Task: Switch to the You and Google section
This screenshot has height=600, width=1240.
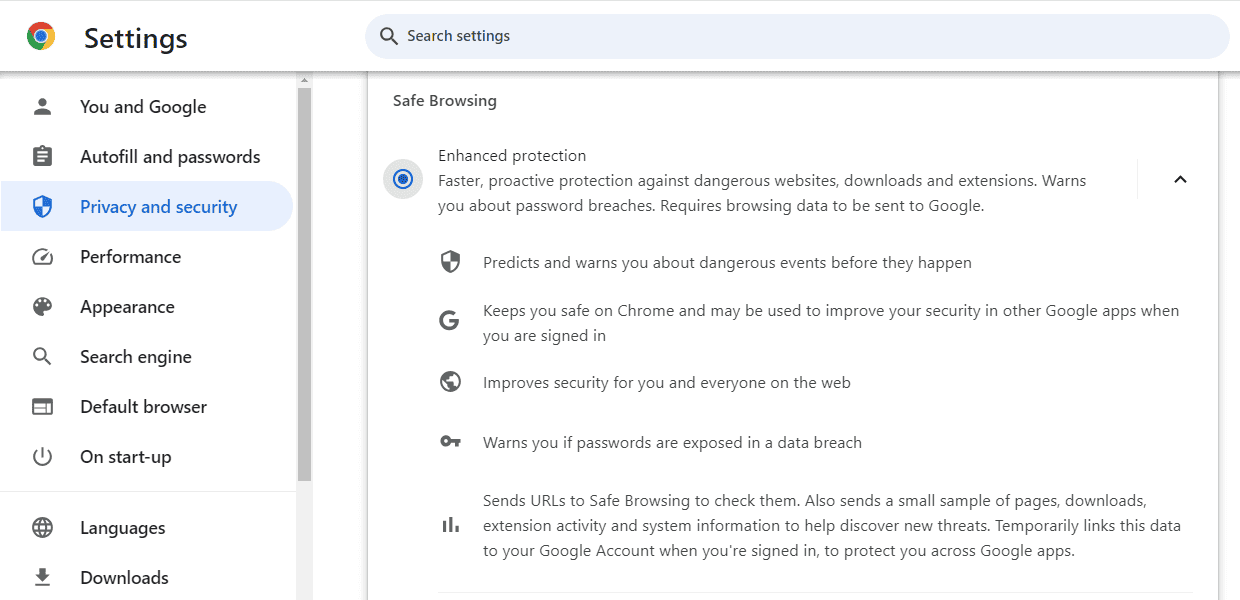Action: click(143, 106)
